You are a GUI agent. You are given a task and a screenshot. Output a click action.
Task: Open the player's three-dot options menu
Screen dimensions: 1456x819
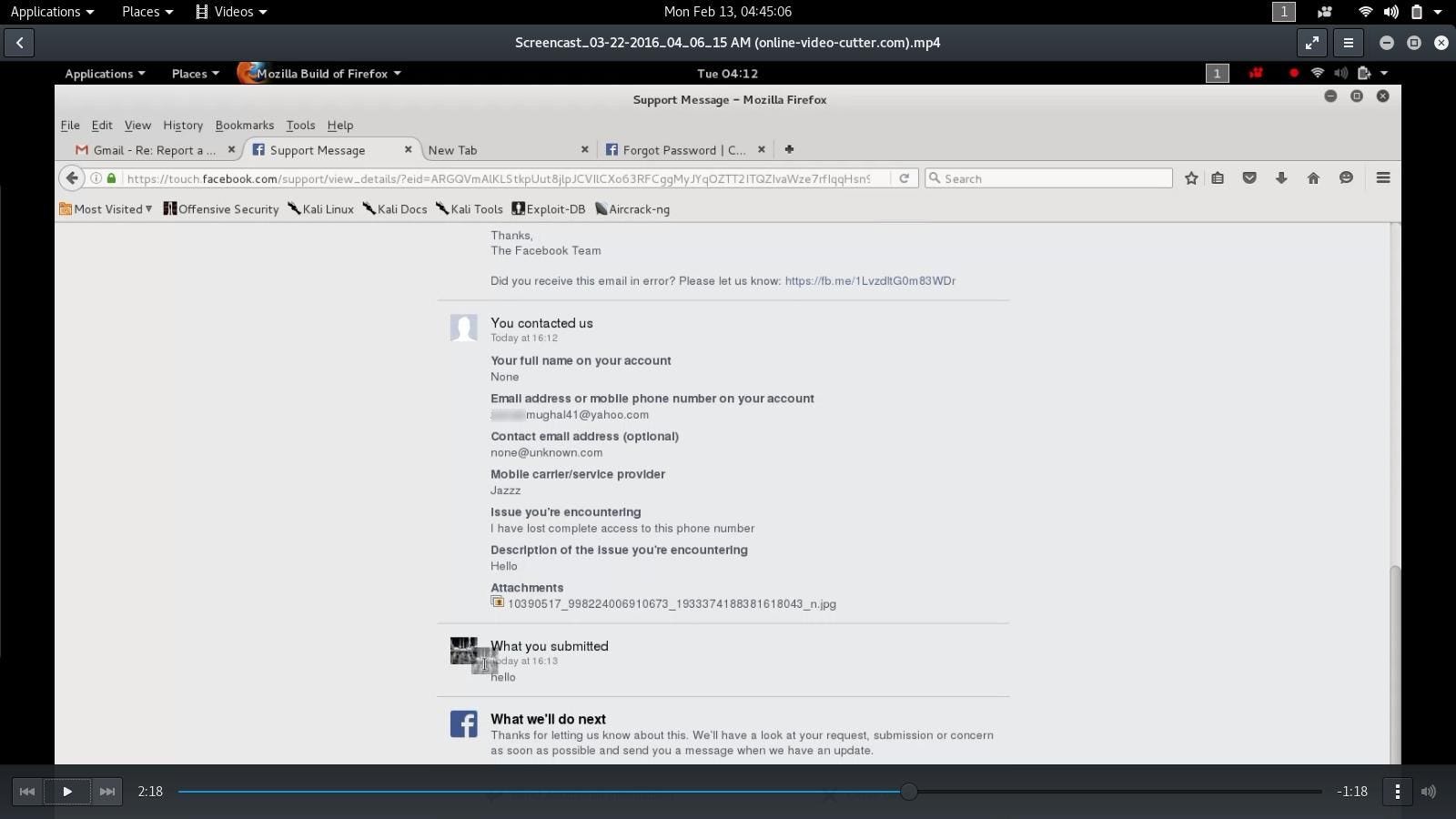click(1398, 792)
